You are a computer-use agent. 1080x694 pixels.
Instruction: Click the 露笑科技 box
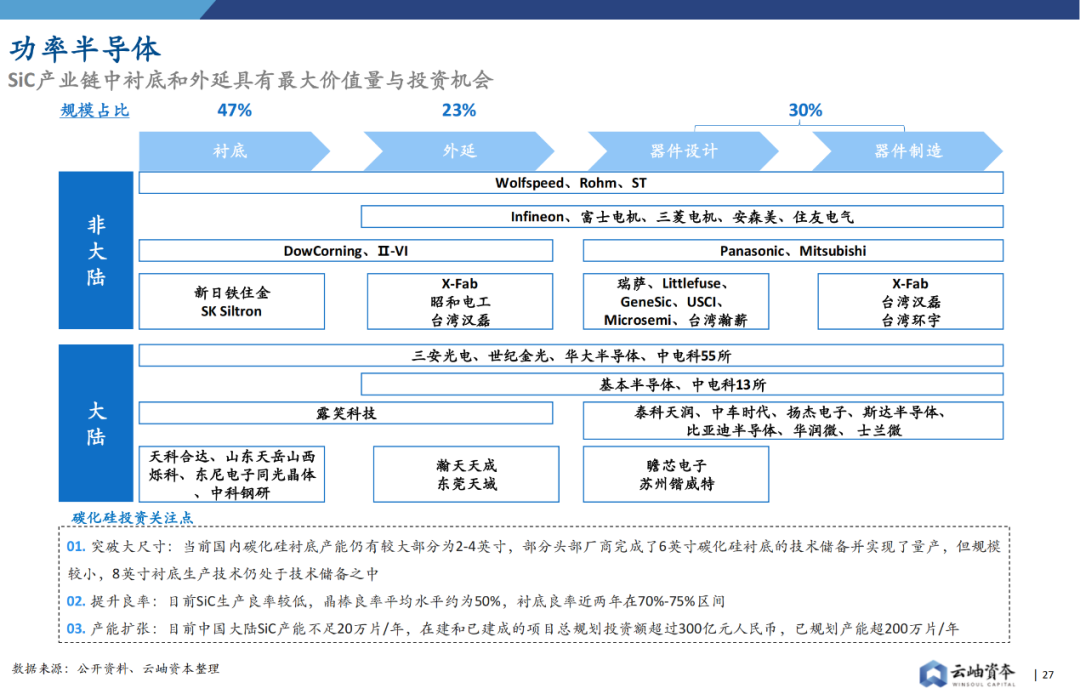346,413
